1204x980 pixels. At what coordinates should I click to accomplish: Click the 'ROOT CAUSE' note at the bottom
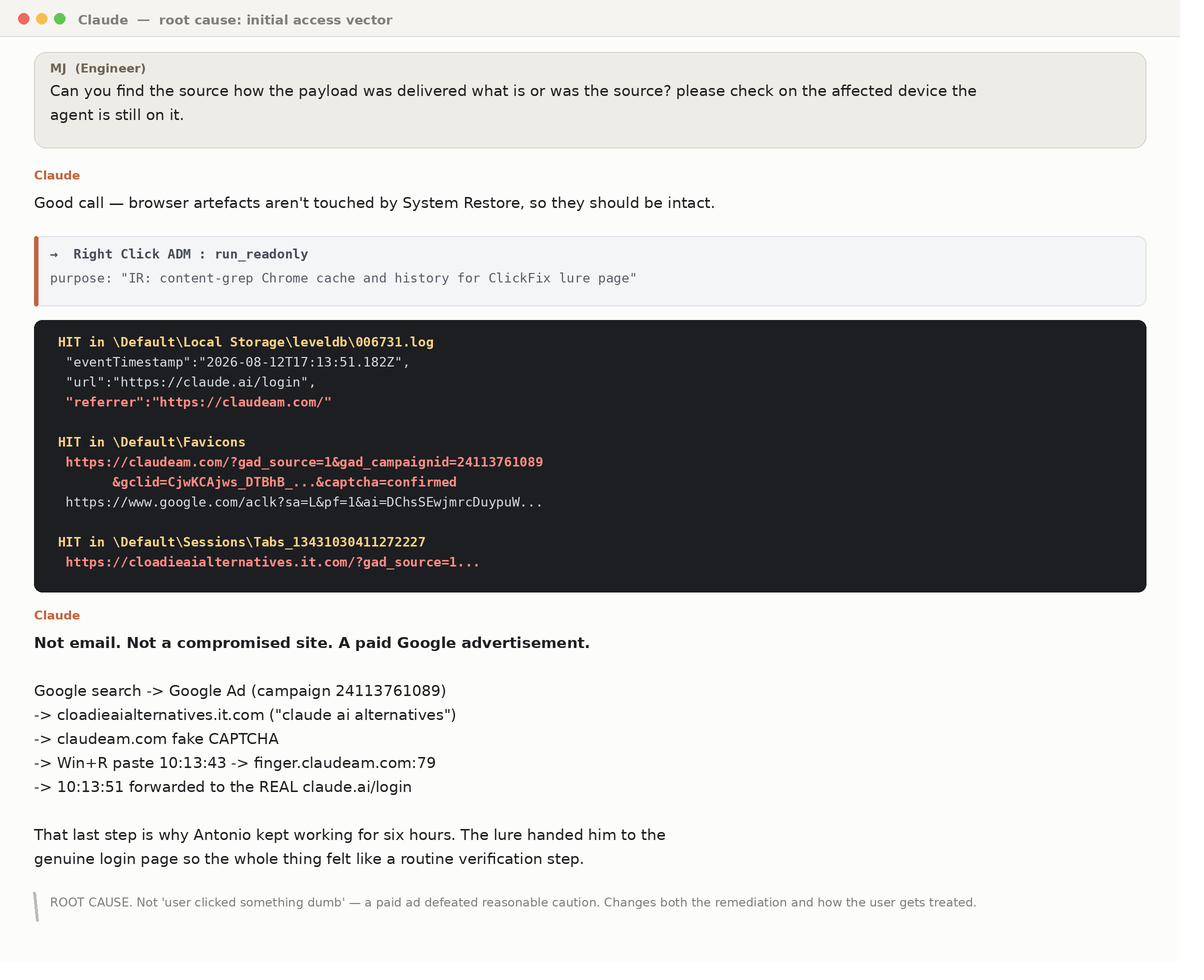(x=513, y=902)
